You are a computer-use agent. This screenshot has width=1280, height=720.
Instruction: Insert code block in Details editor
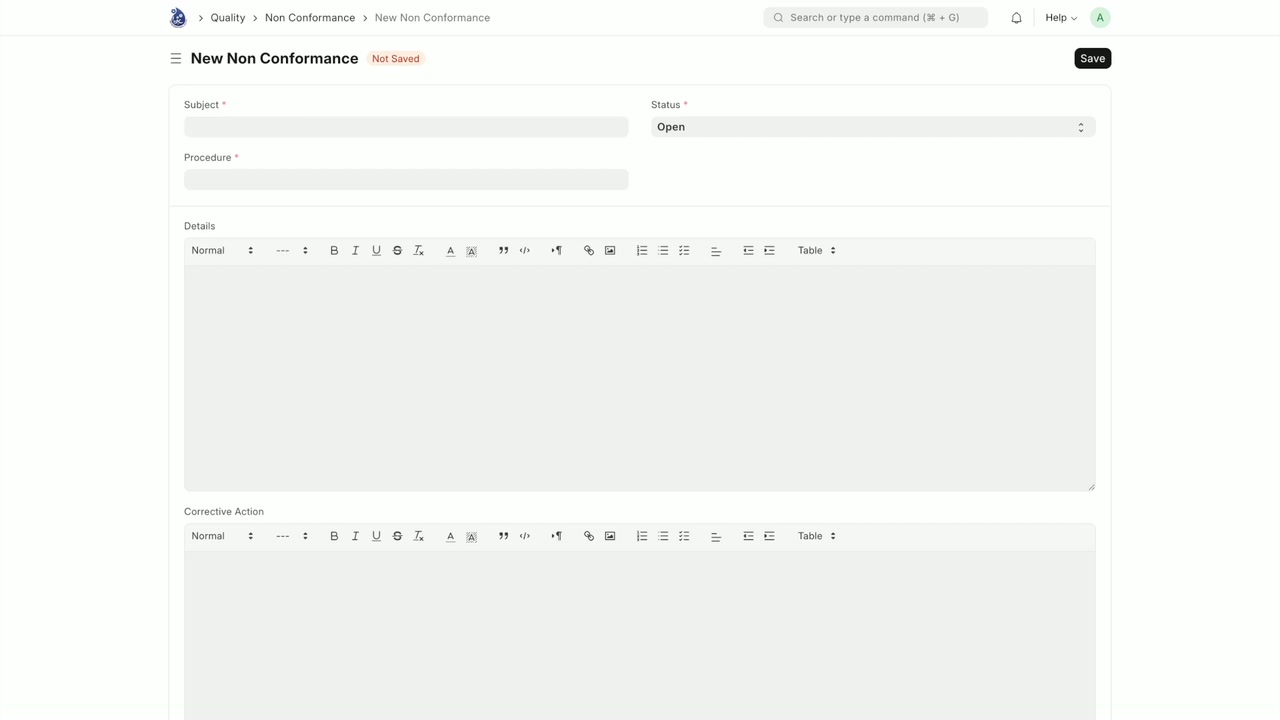point(524,251)
